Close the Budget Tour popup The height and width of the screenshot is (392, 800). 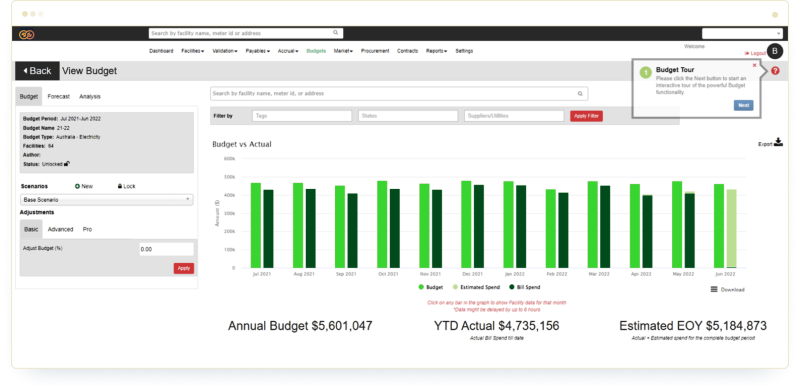click(755, 65)
